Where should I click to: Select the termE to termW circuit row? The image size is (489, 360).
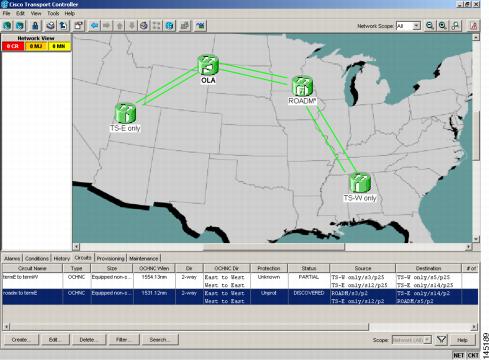tap(240, 281)
